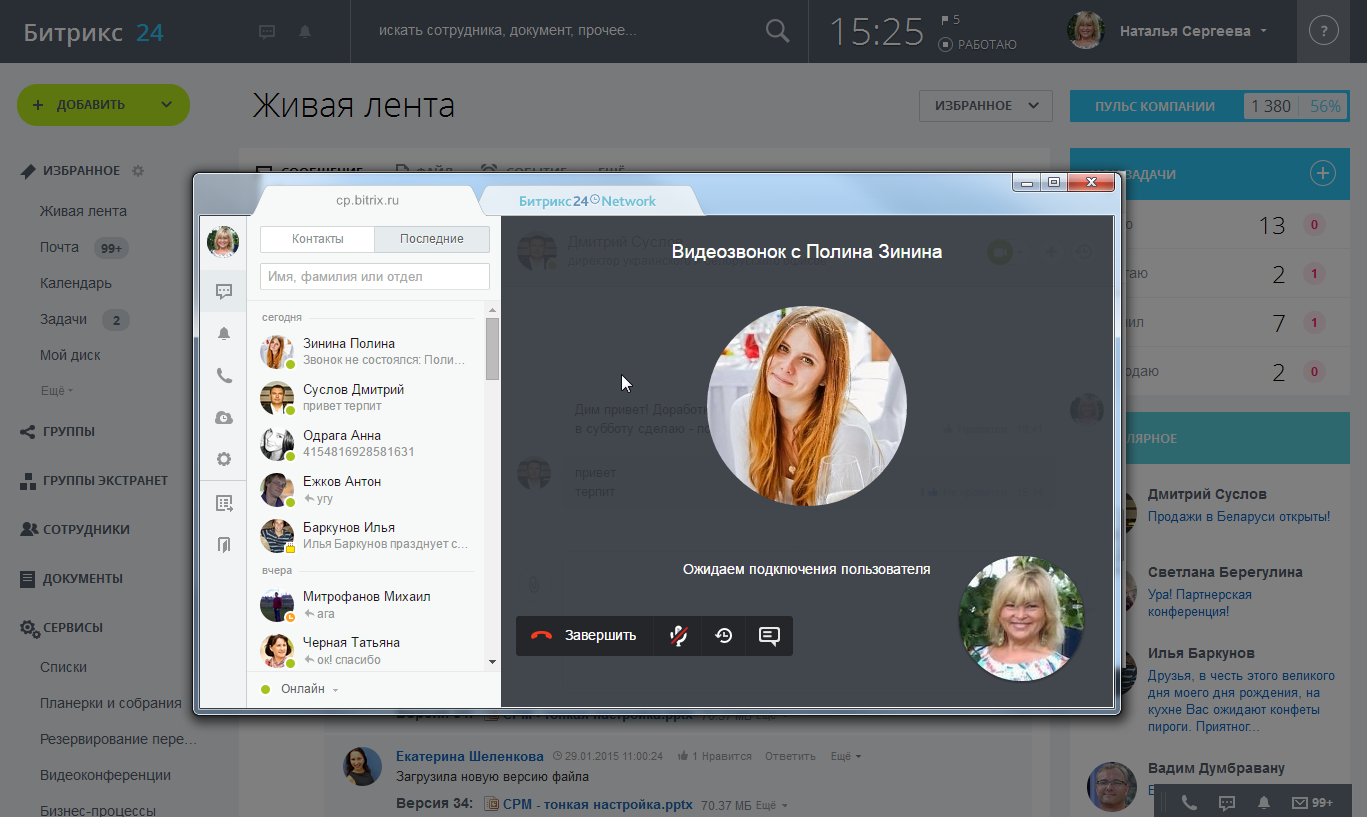This screenshot has height=817, width=1367.
Task: Click own avatar atop the messenger sidebar
Action: point(223,241)
